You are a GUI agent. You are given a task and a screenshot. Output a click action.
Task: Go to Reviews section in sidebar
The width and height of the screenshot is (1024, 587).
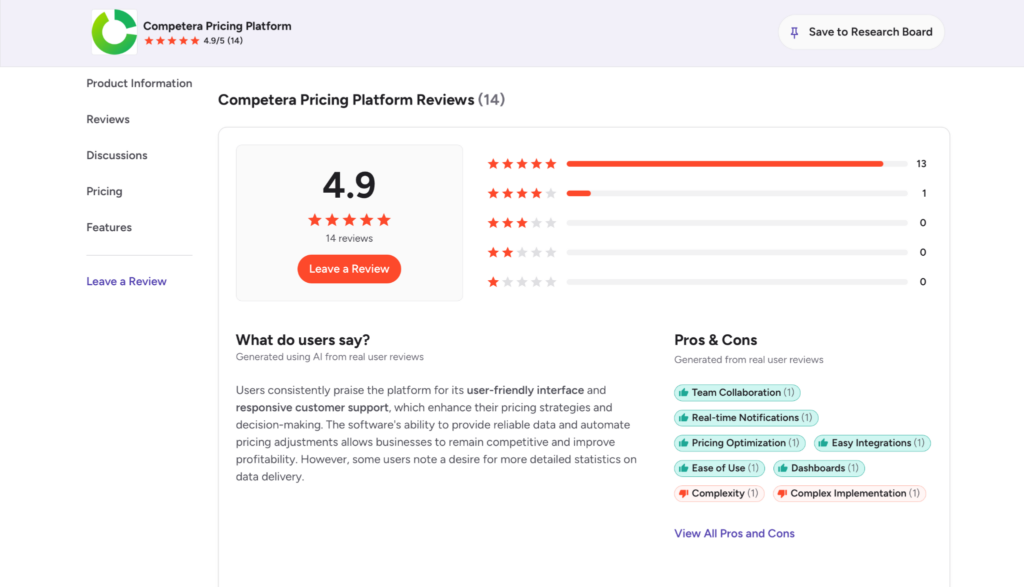(x=108, y=119)
